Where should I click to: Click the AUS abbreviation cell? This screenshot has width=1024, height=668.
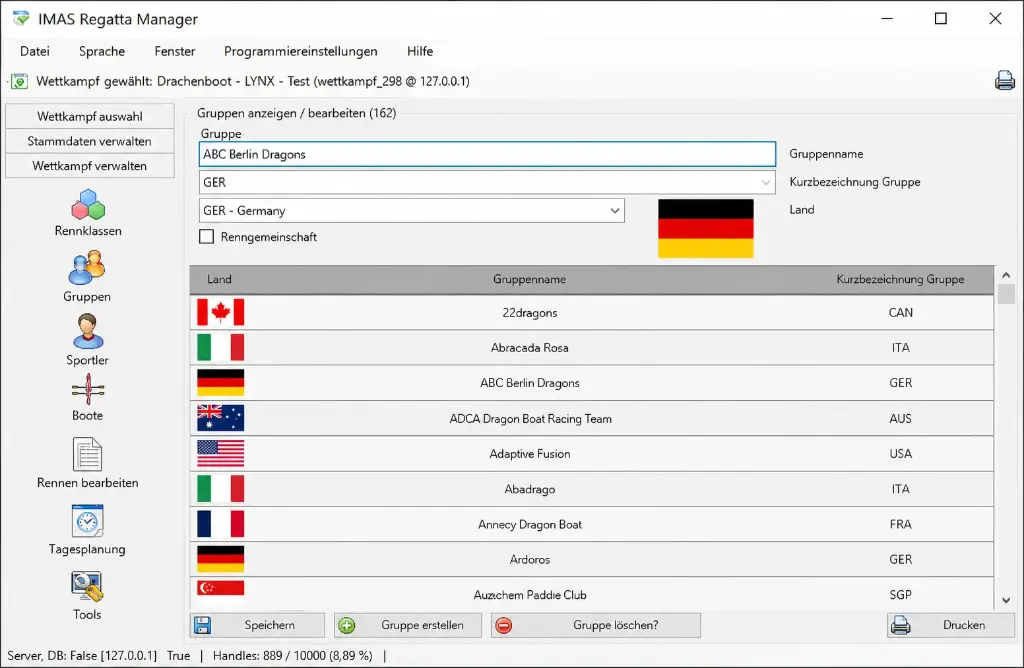(901, 419)
